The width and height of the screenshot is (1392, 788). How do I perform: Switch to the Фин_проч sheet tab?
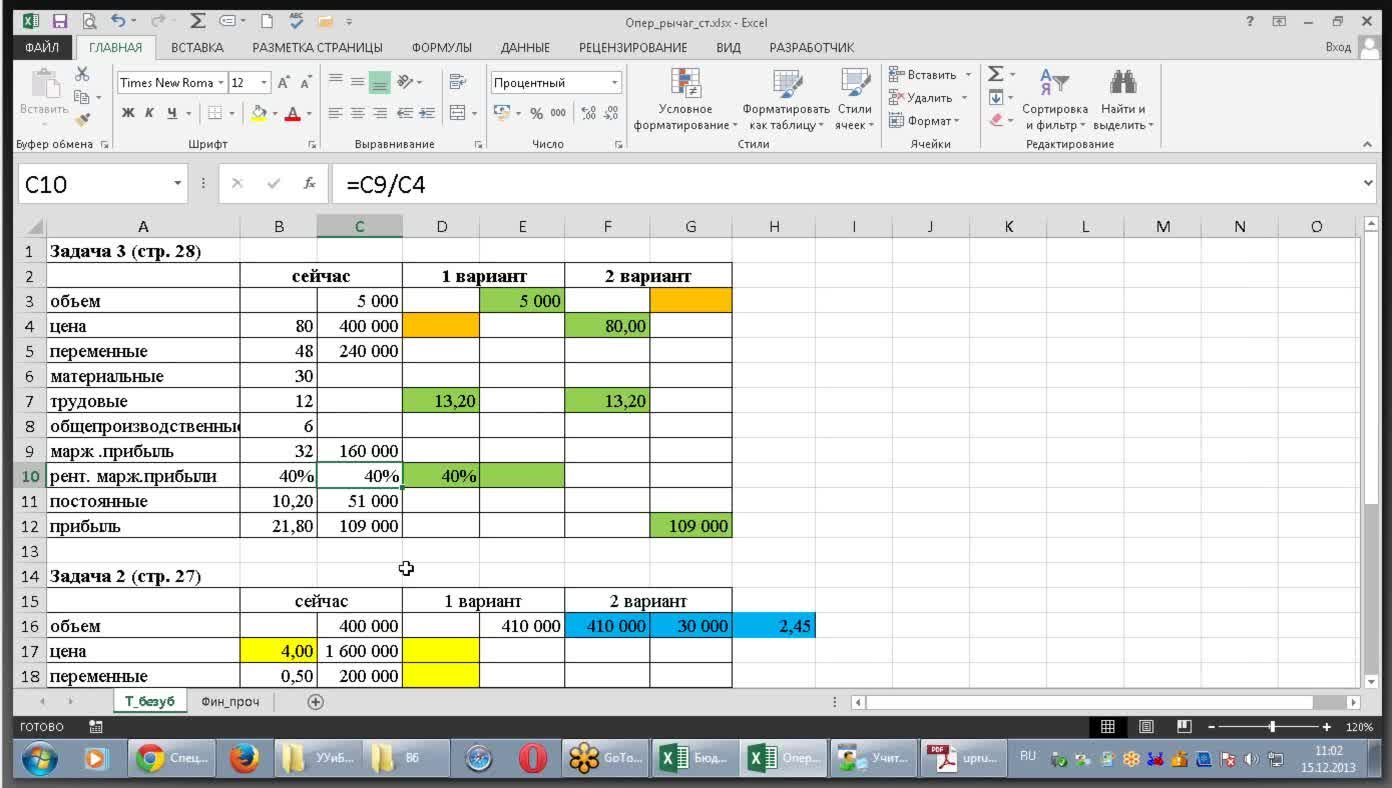coord(230,702)
